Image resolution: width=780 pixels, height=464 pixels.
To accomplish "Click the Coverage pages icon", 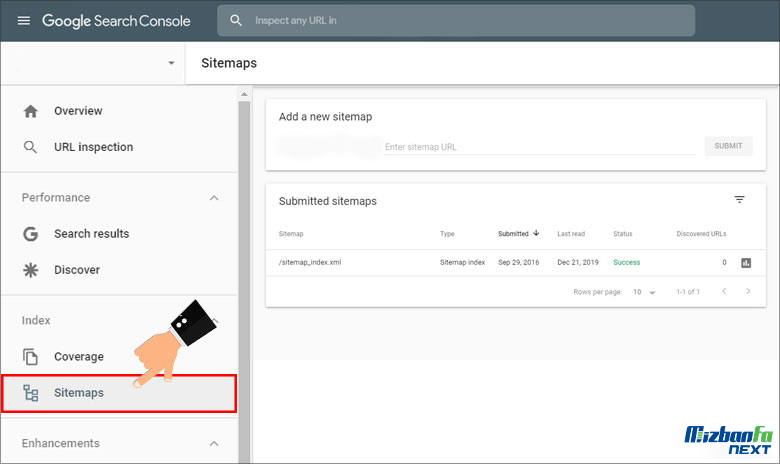I will coord(30,357).
